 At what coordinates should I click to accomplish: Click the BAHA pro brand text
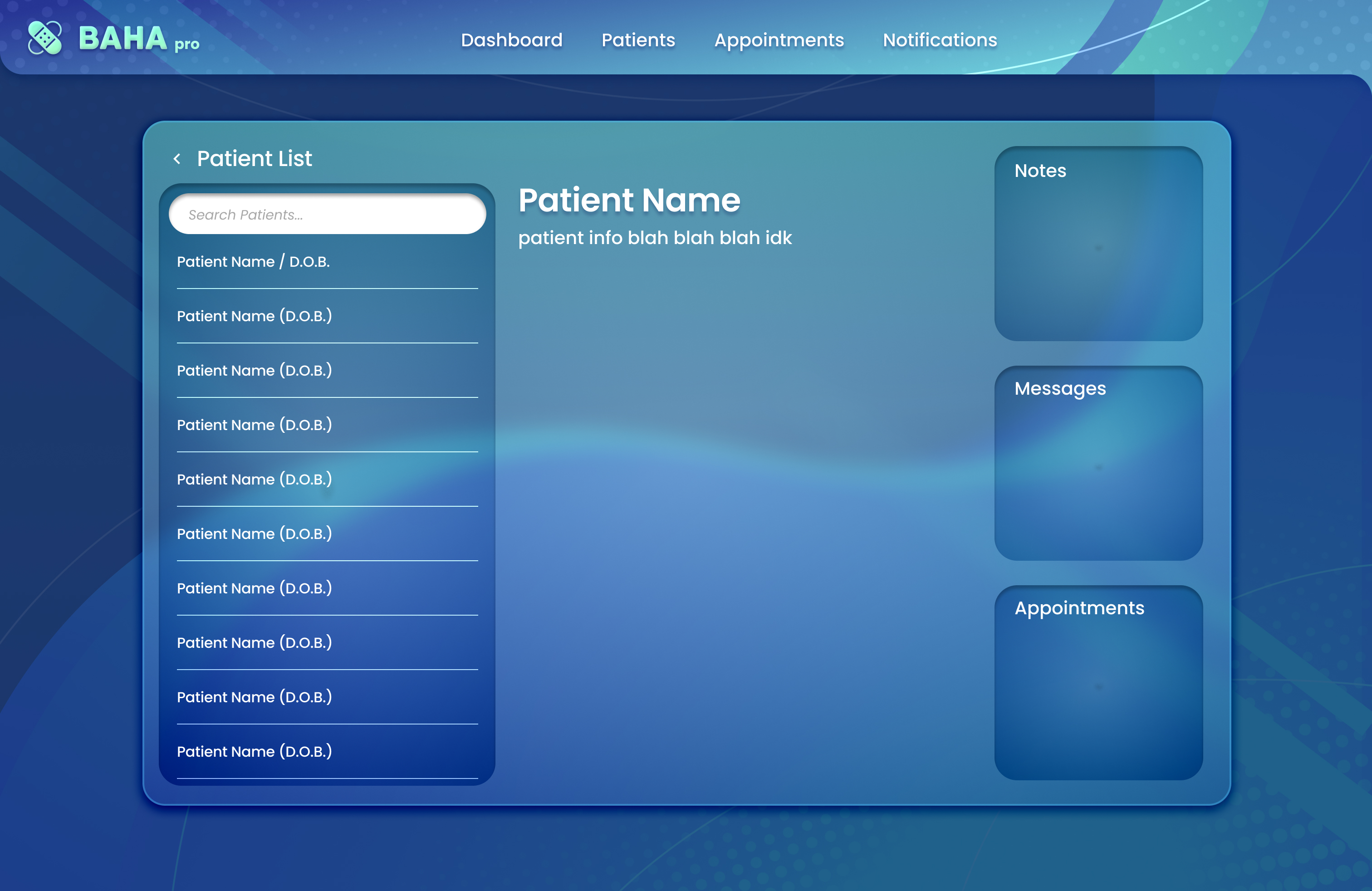point(138,39)
